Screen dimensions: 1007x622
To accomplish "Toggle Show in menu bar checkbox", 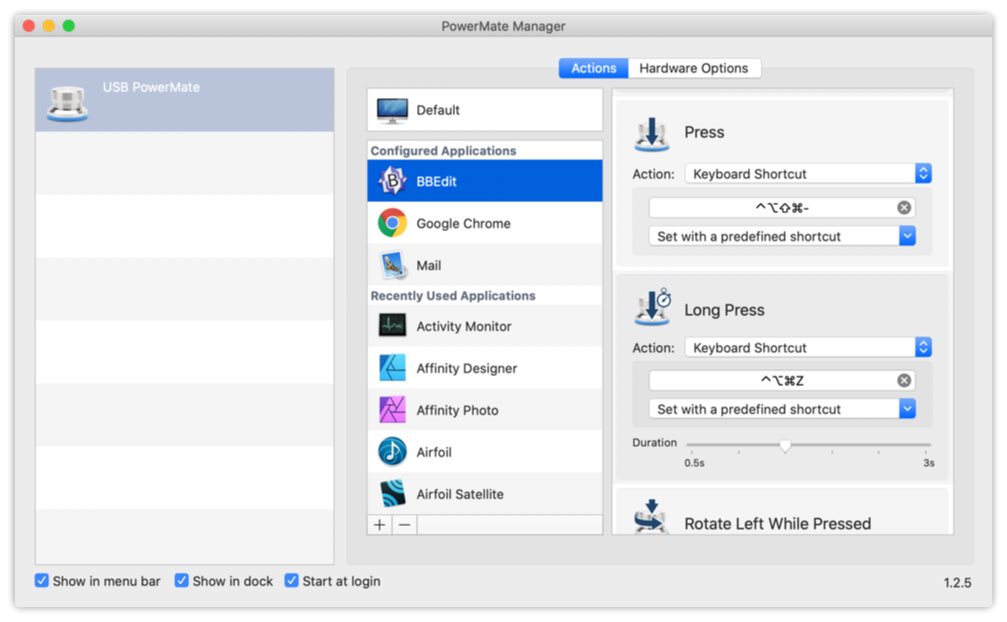I will (42, 580).
